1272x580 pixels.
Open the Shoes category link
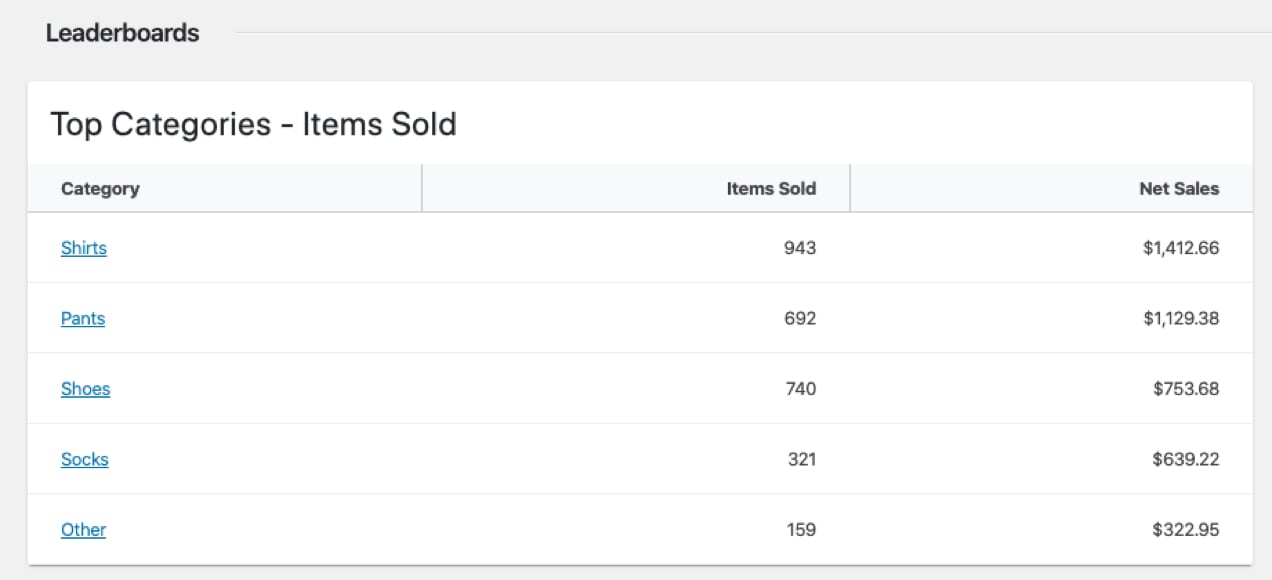tap(85, 389)
